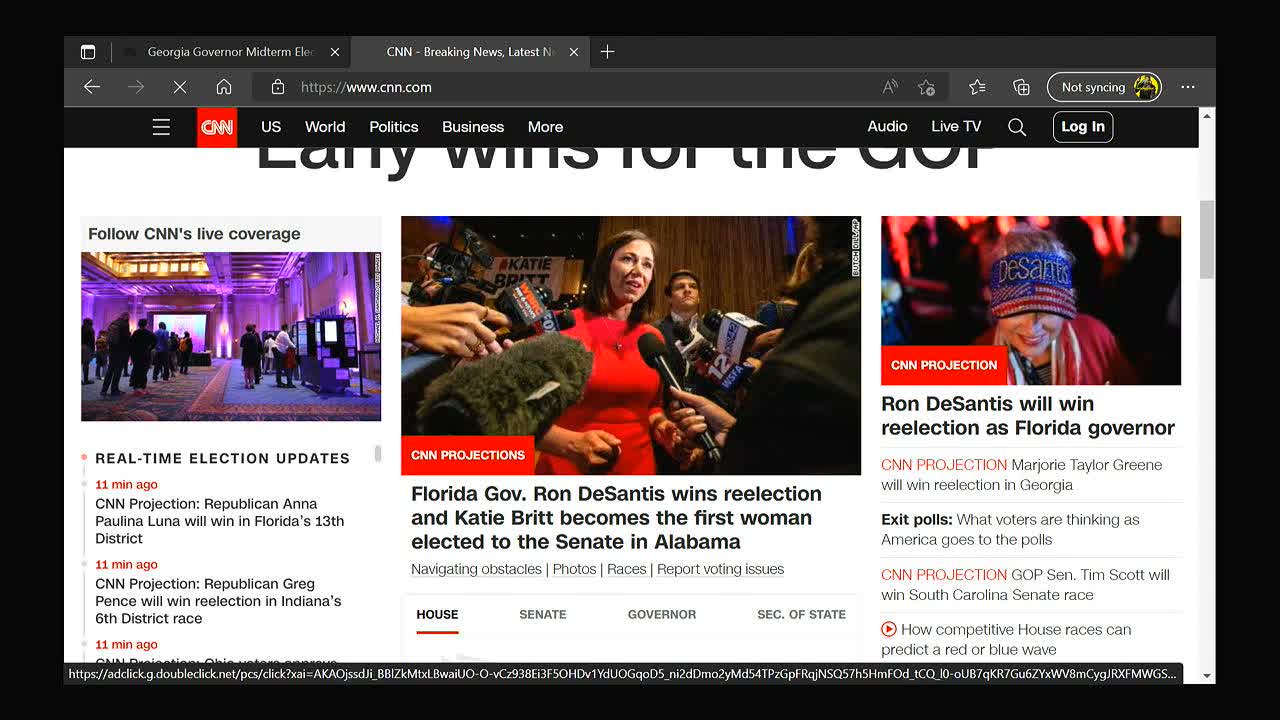Select the SENATE results tab
The image size is (1280, 720).
coord(543,614)
